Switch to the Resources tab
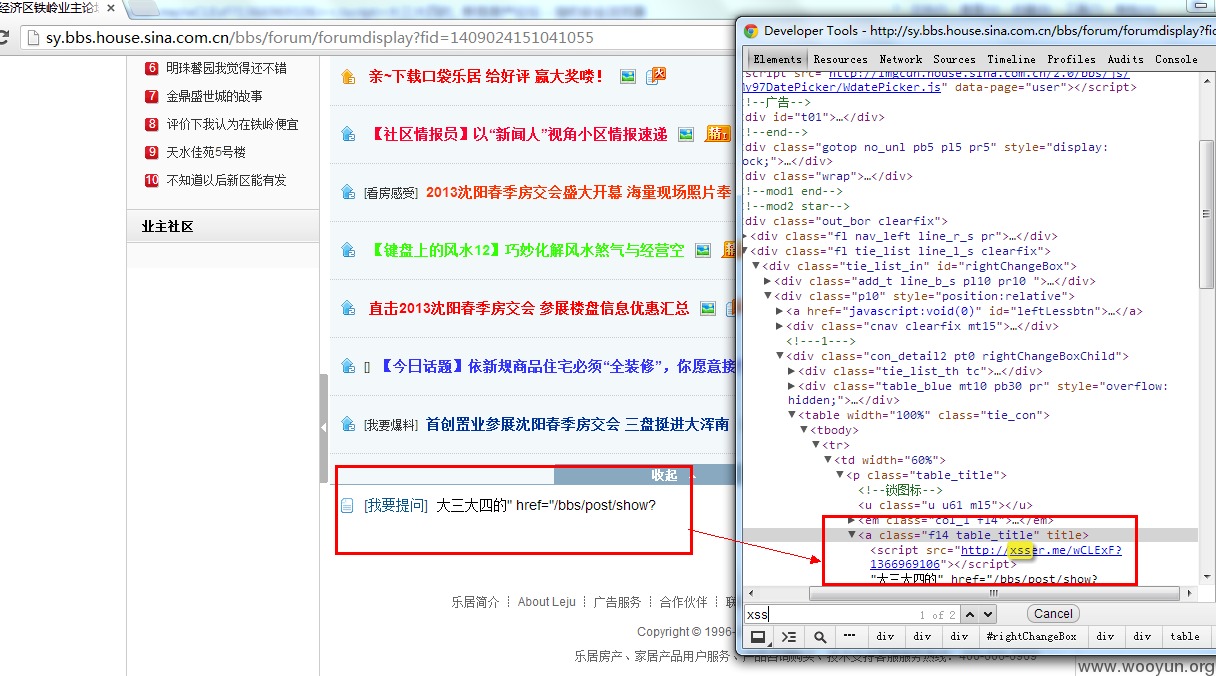The height and width of the screenshot is (676, 1216). click(x=840, y=59)
